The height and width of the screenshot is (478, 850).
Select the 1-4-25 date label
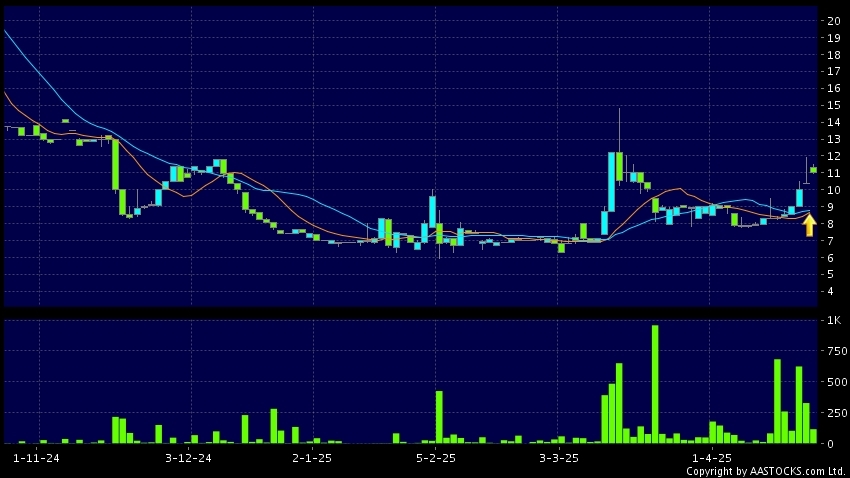click(712, 458)
